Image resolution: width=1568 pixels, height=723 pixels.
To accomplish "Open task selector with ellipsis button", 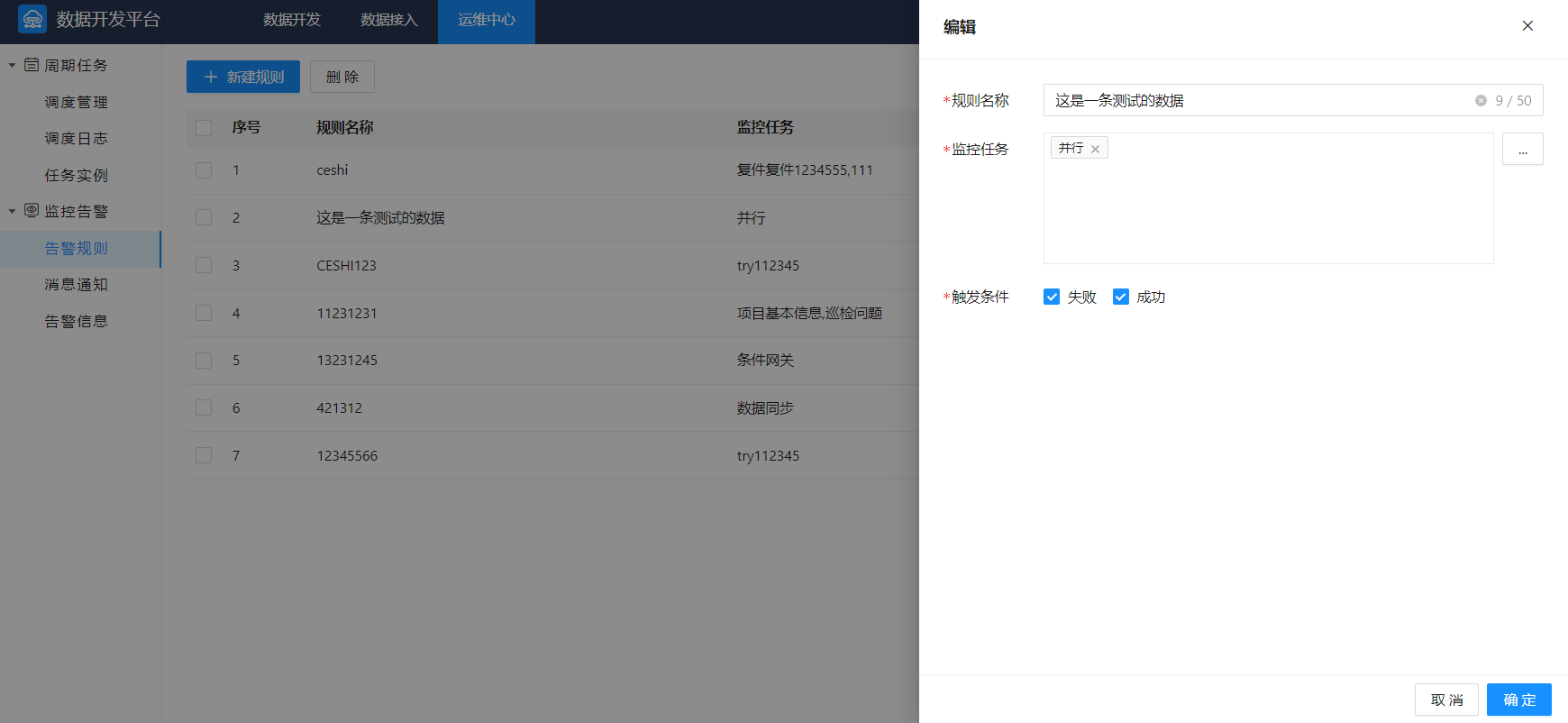I will tap(1522, 150).
